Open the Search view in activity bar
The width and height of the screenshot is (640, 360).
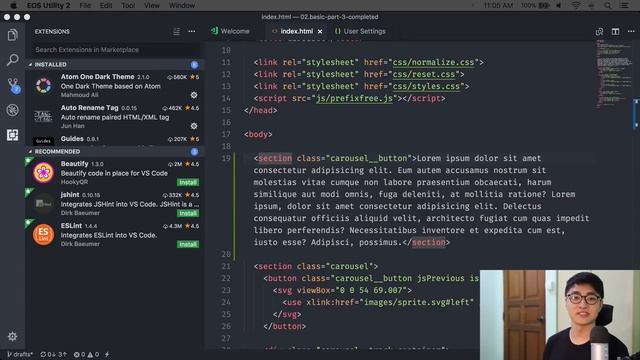(13, 60)
